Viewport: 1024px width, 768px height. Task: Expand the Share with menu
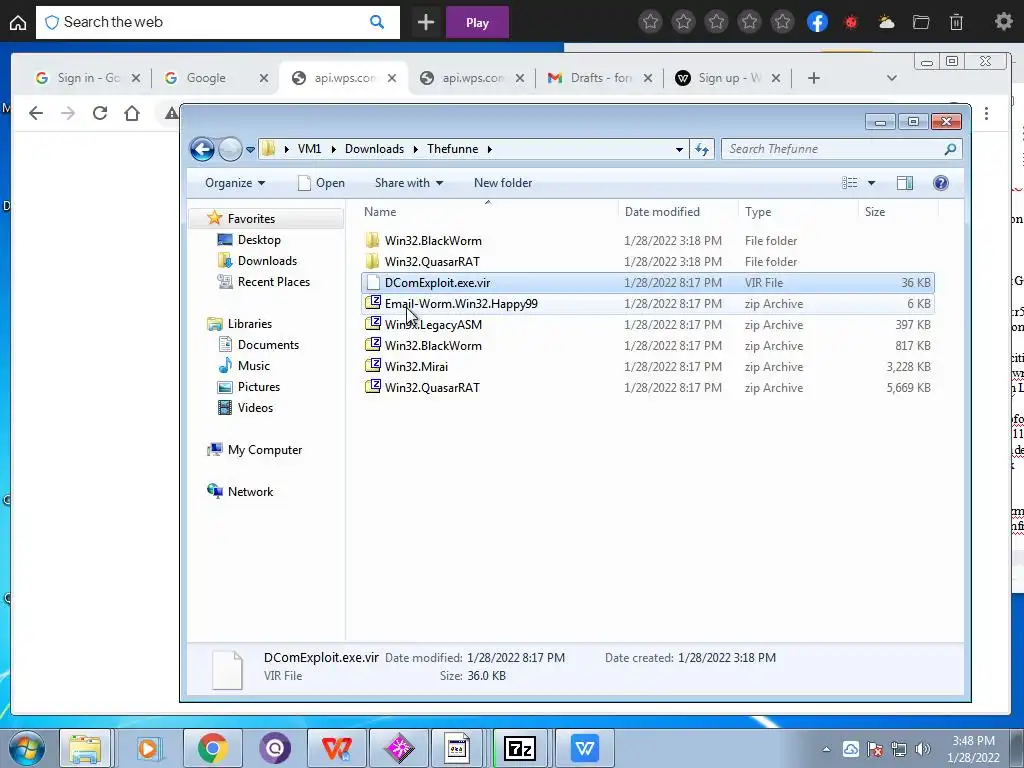[409, 183]
